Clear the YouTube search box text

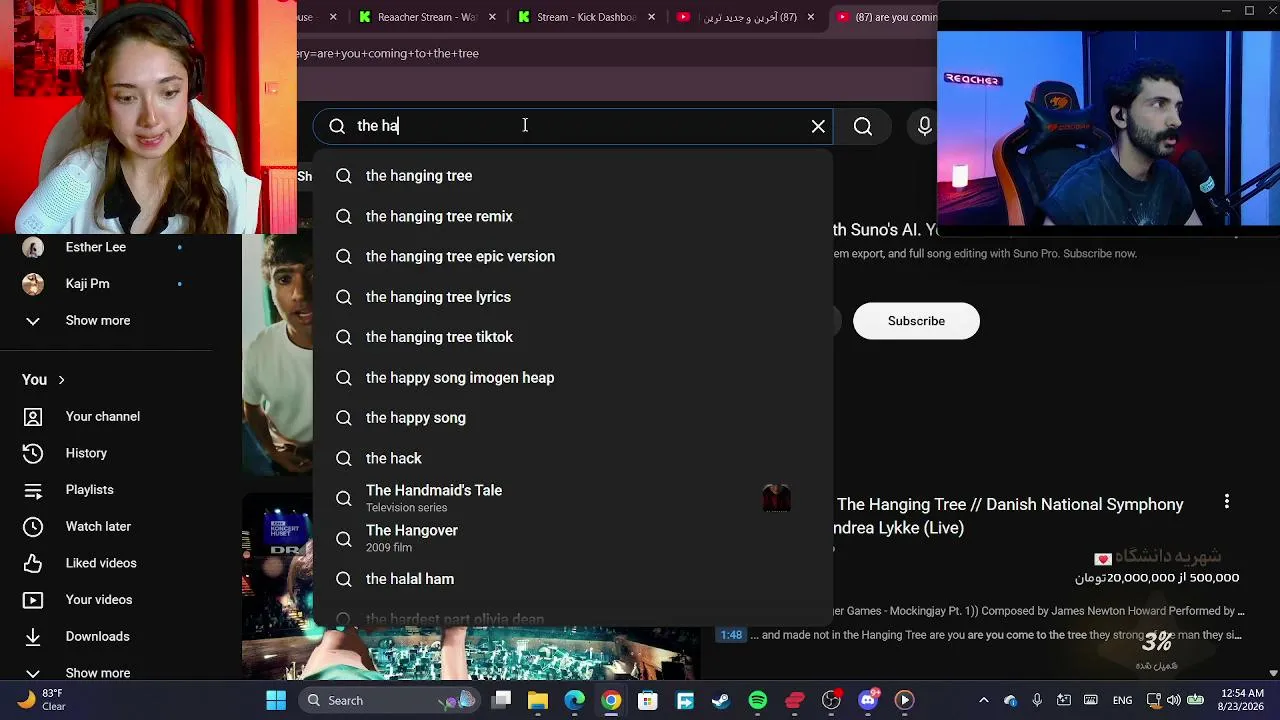818,126
